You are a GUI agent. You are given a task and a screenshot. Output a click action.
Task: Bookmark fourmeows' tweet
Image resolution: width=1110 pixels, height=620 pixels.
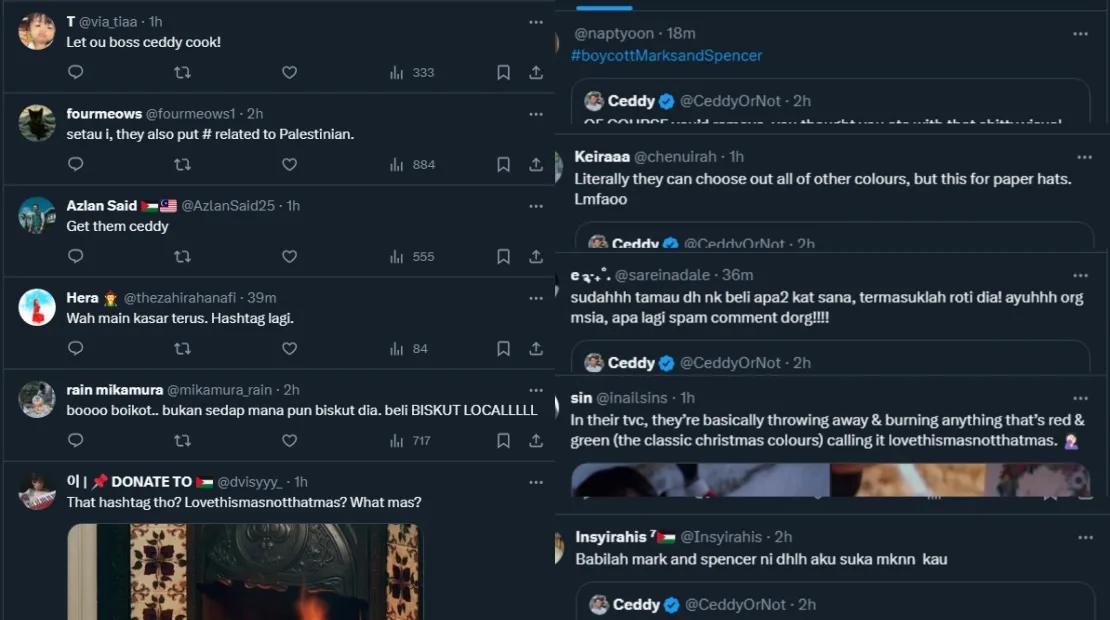tap(504, 164)
